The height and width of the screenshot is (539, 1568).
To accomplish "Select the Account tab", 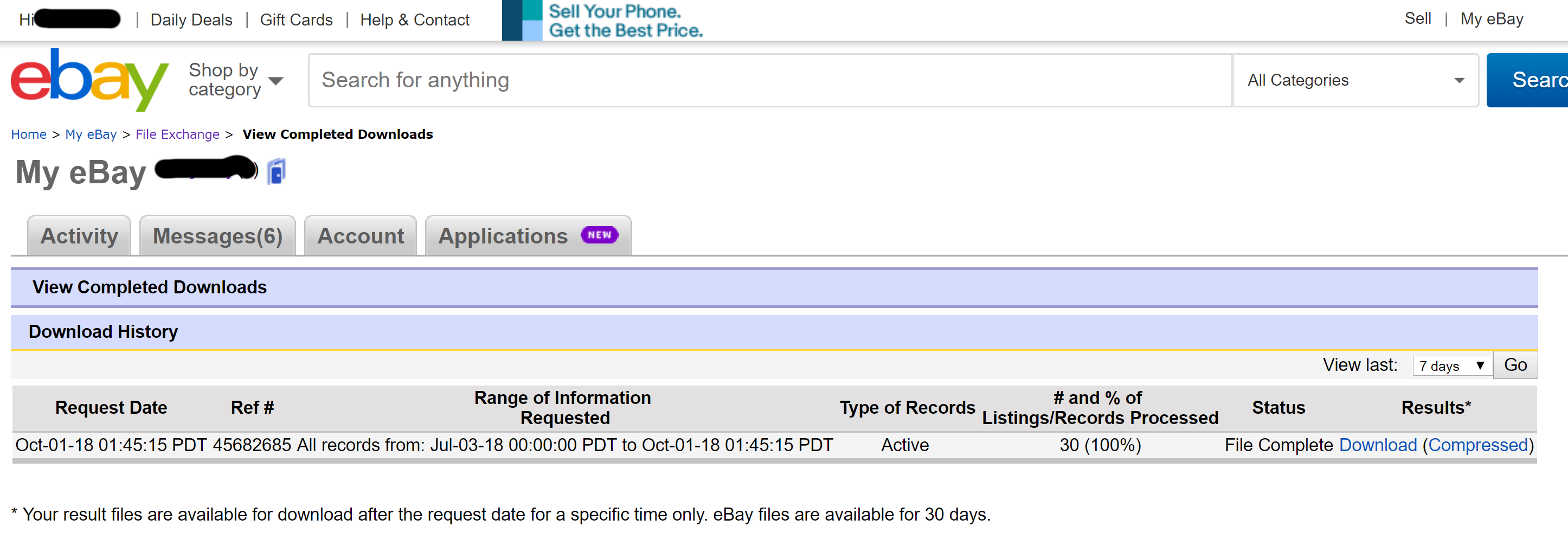I will (361, 236).
